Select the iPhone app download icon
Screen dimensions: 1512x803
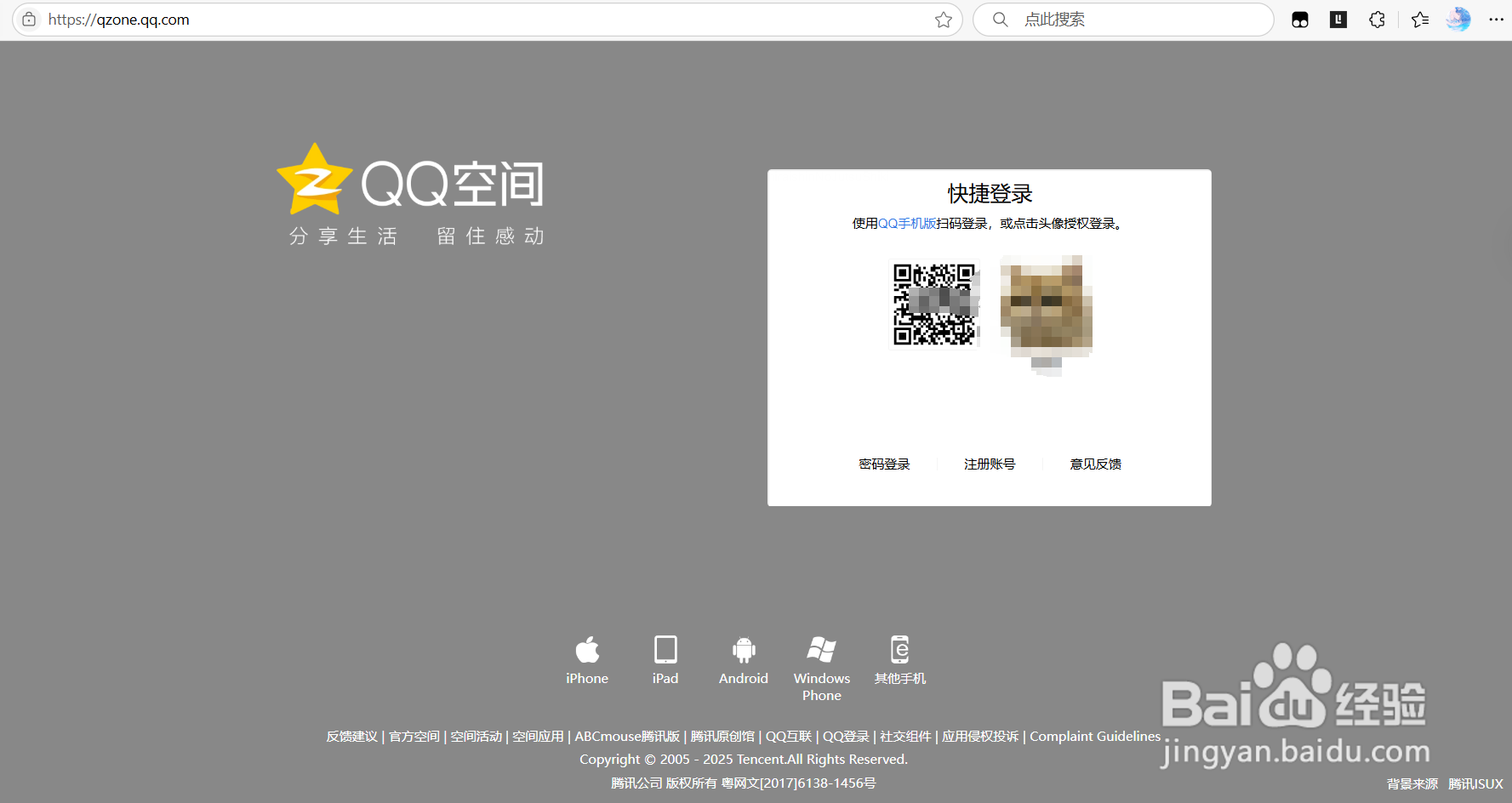click(587, 651)
